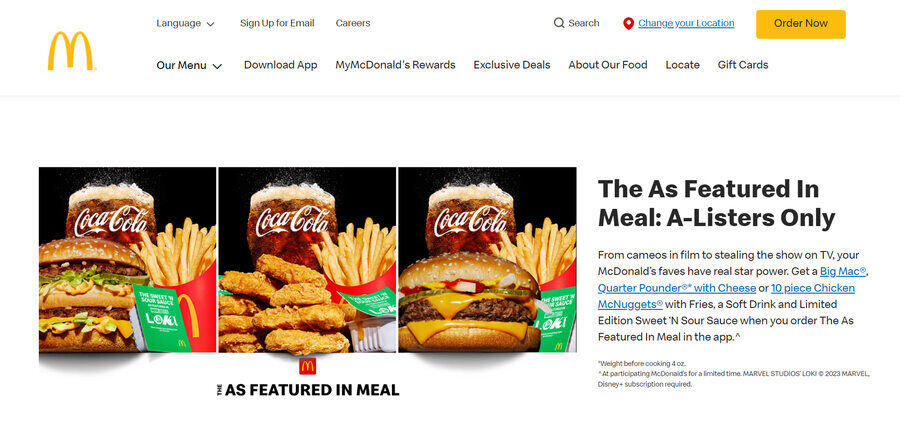This screenshot has width=900, height=422.
Task: Select MyMcDonald's Rewards in navigation
Action: [x=395, y=65]
